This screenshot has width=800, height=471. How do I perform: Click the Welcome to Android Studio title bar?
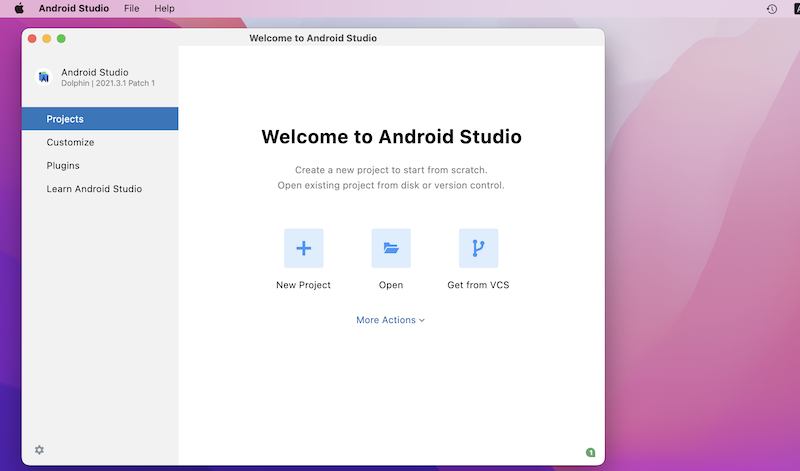[x=313, y=38]
